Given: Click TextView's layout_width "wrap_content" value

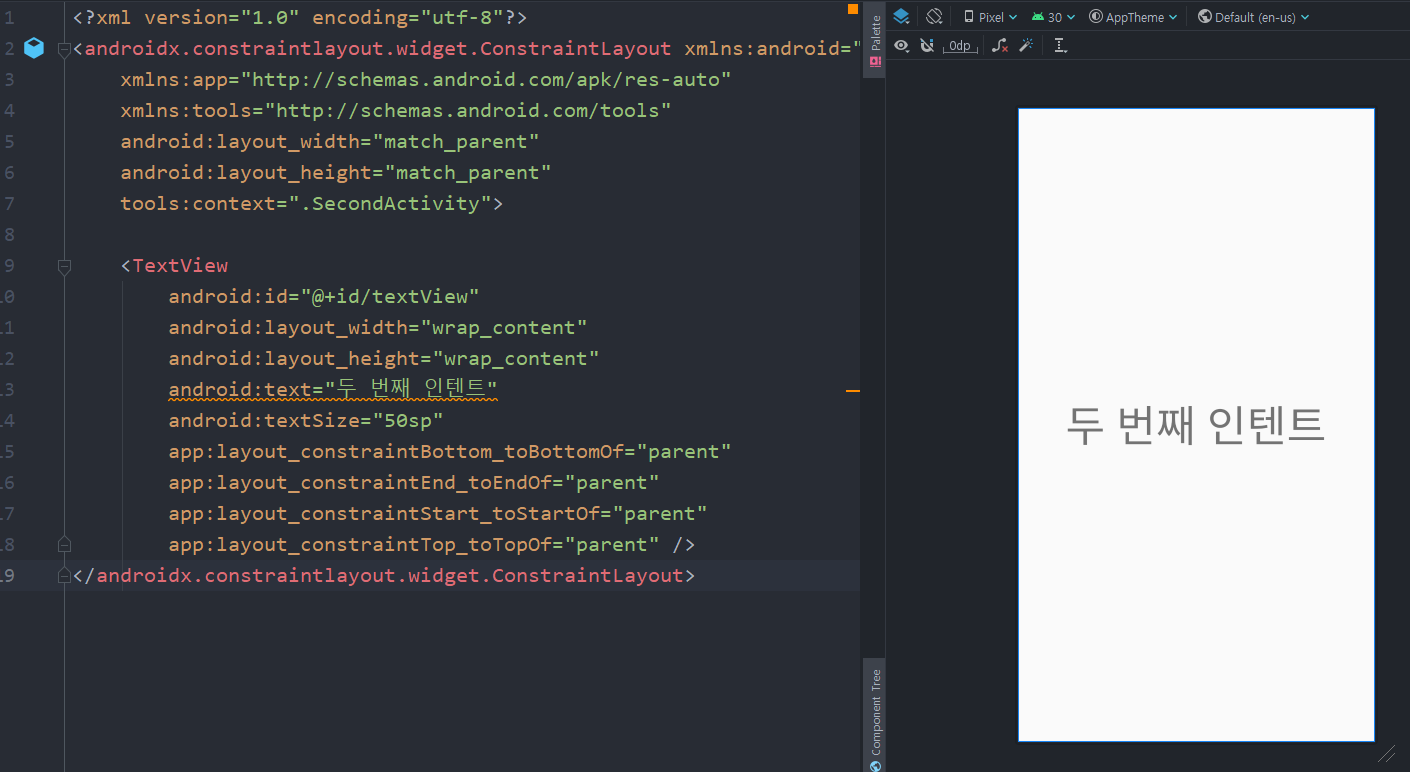Looking at the screenshot, I should pyautogui.click(x=504, y=327).
